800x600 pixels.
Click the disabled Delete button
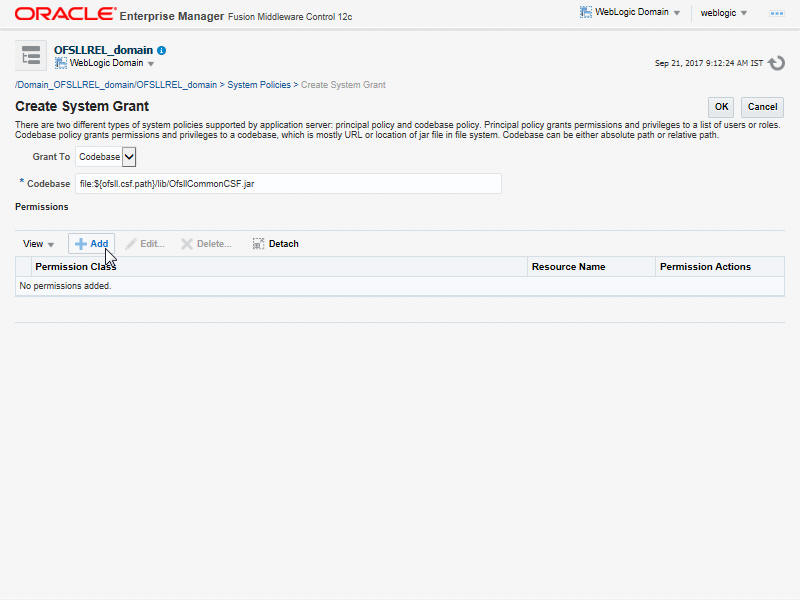(x=207, y=244)
